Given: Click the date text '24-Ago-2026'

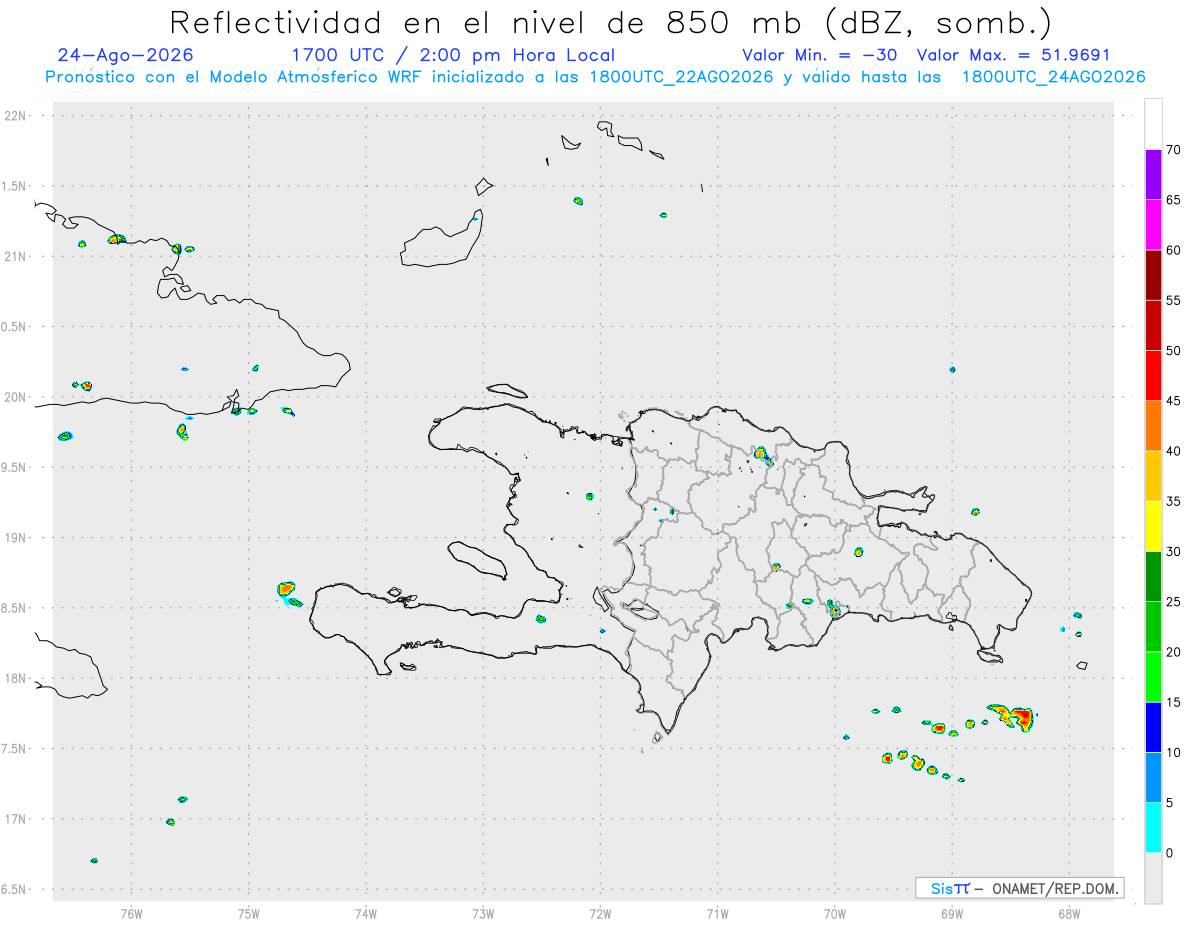Looking at the screenshot, I should [126, 55].
